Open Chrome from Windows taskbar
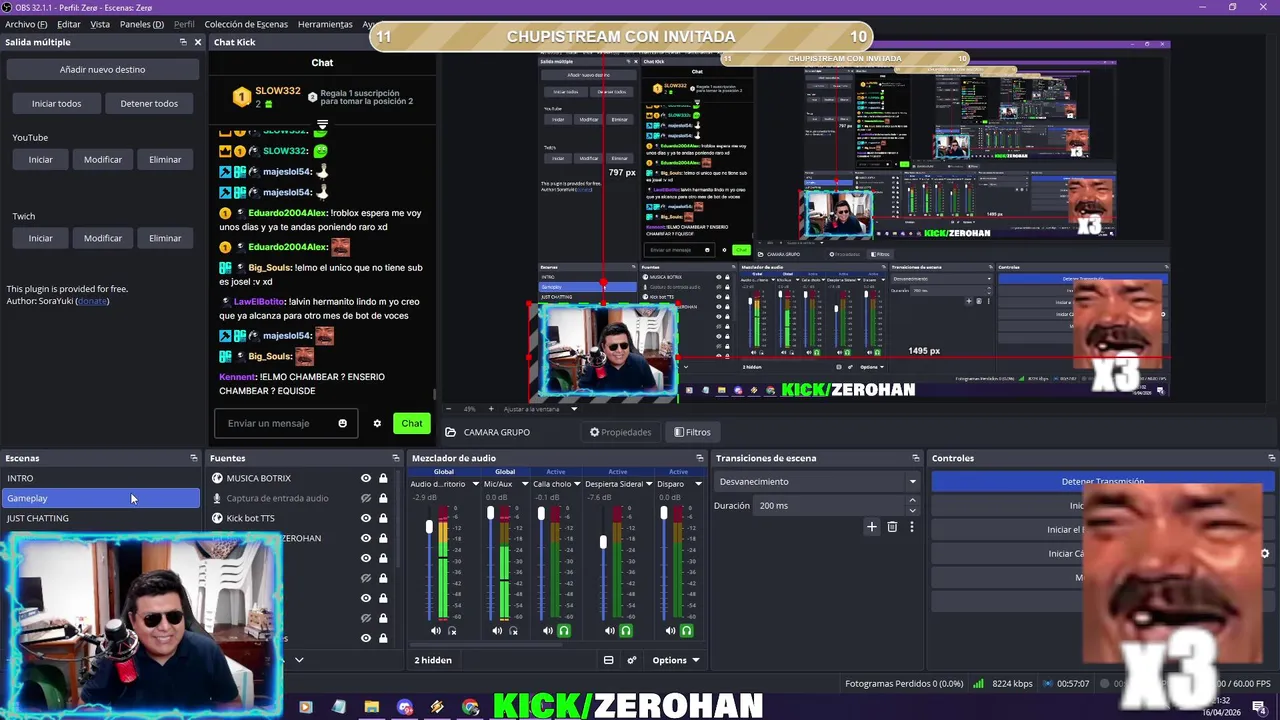 tap(471, 707)
